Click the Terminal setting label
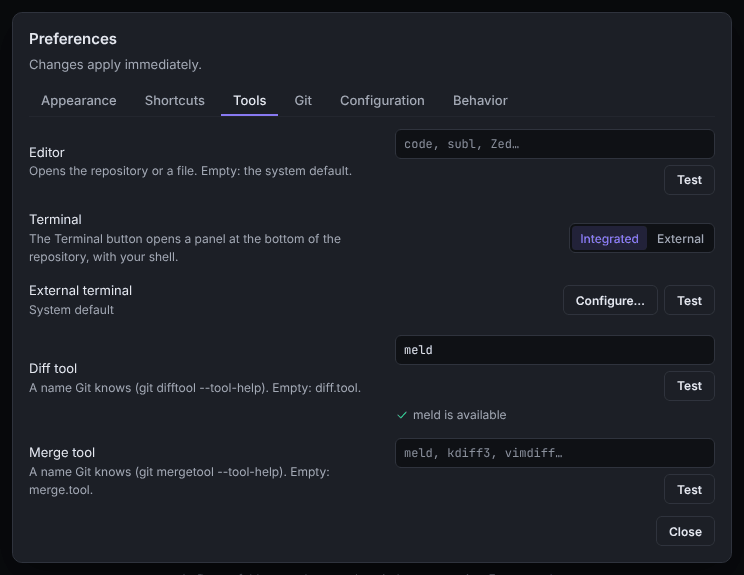The width and height of the screenshot is (744, 575). (55, 220)
